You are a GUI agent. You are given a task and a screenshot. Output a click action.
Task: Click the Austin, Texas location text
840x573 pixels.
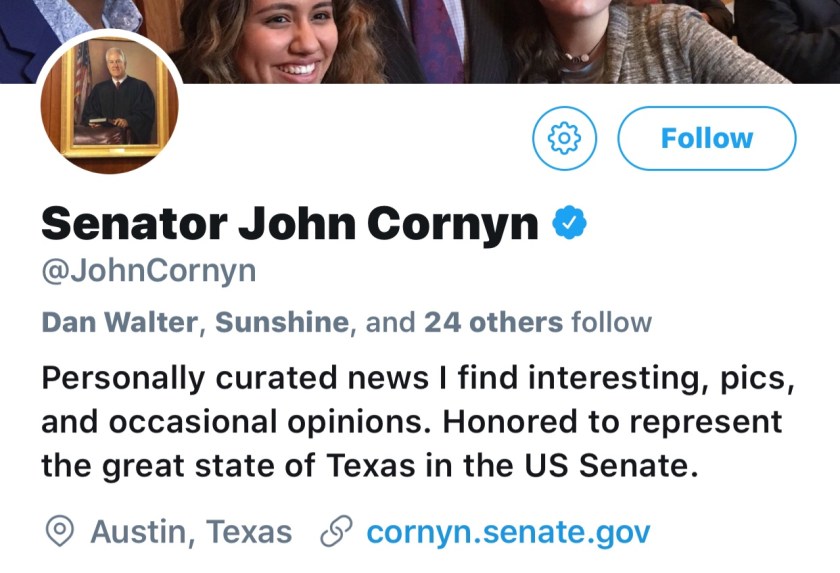(x=191, y=532)
